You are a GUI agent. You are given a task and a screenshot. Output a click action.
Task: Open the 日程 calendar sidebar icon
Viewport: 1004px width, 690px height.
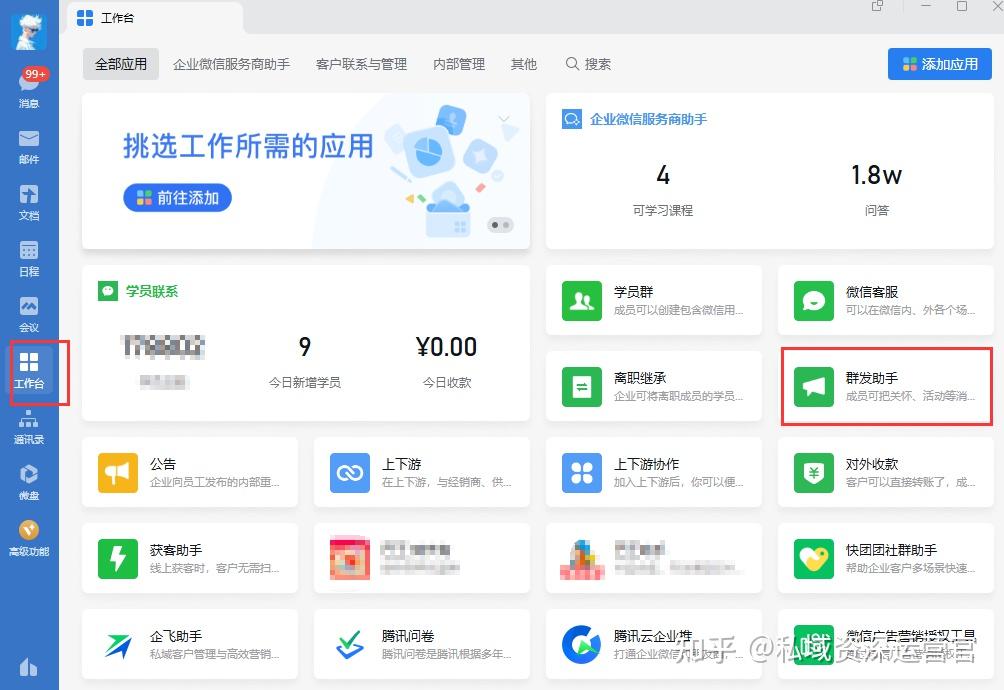tap(29, 259)
